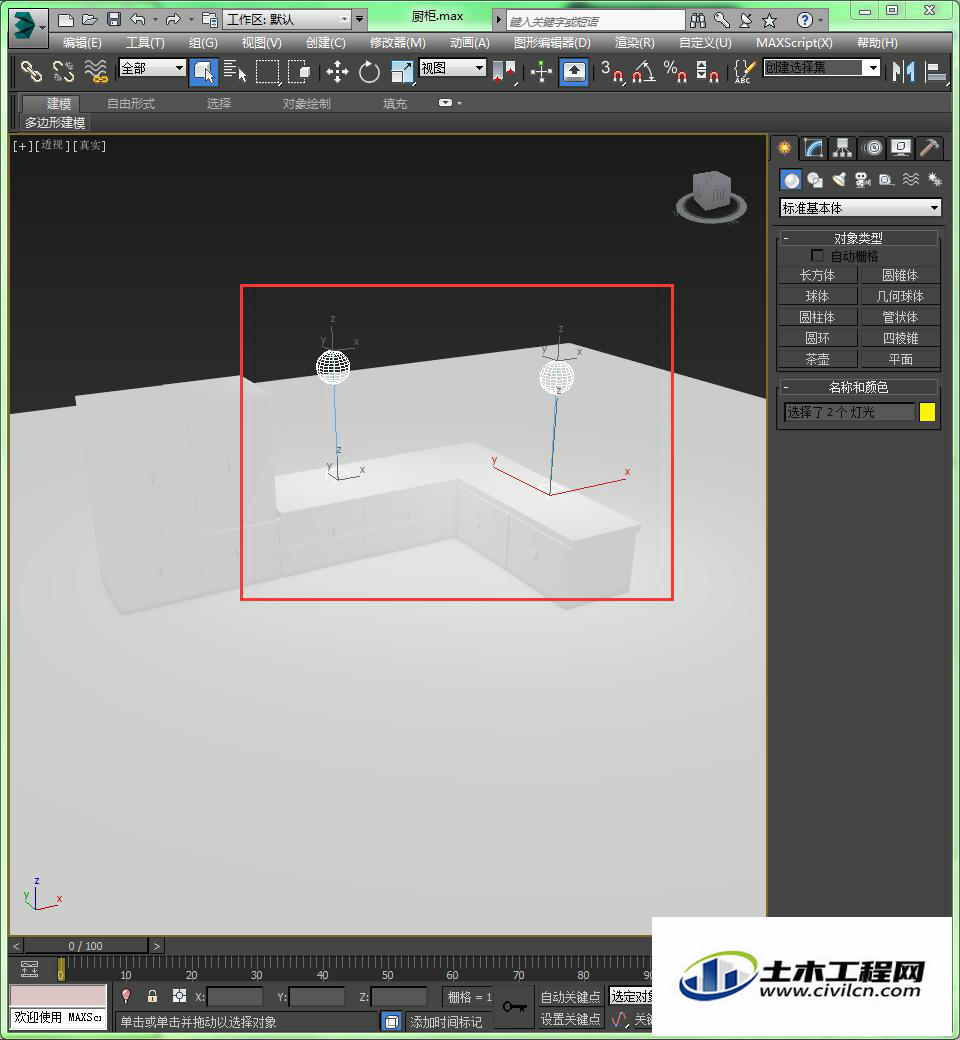The width and height of the screenshot is (960, 1040).
Task: Switch to the Motion panel tab
Action: pos(873,148)
